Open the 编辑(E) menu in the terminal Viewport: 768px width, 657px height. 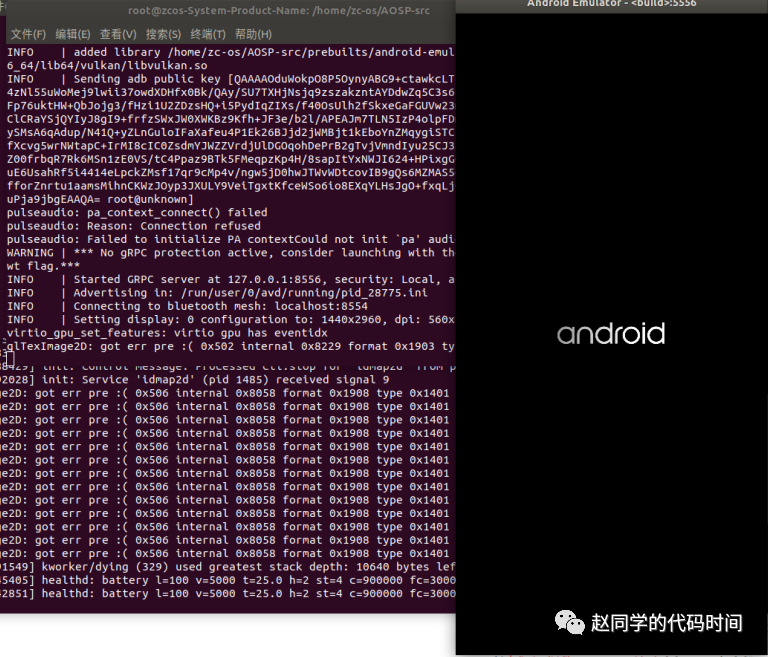point(72,34)
